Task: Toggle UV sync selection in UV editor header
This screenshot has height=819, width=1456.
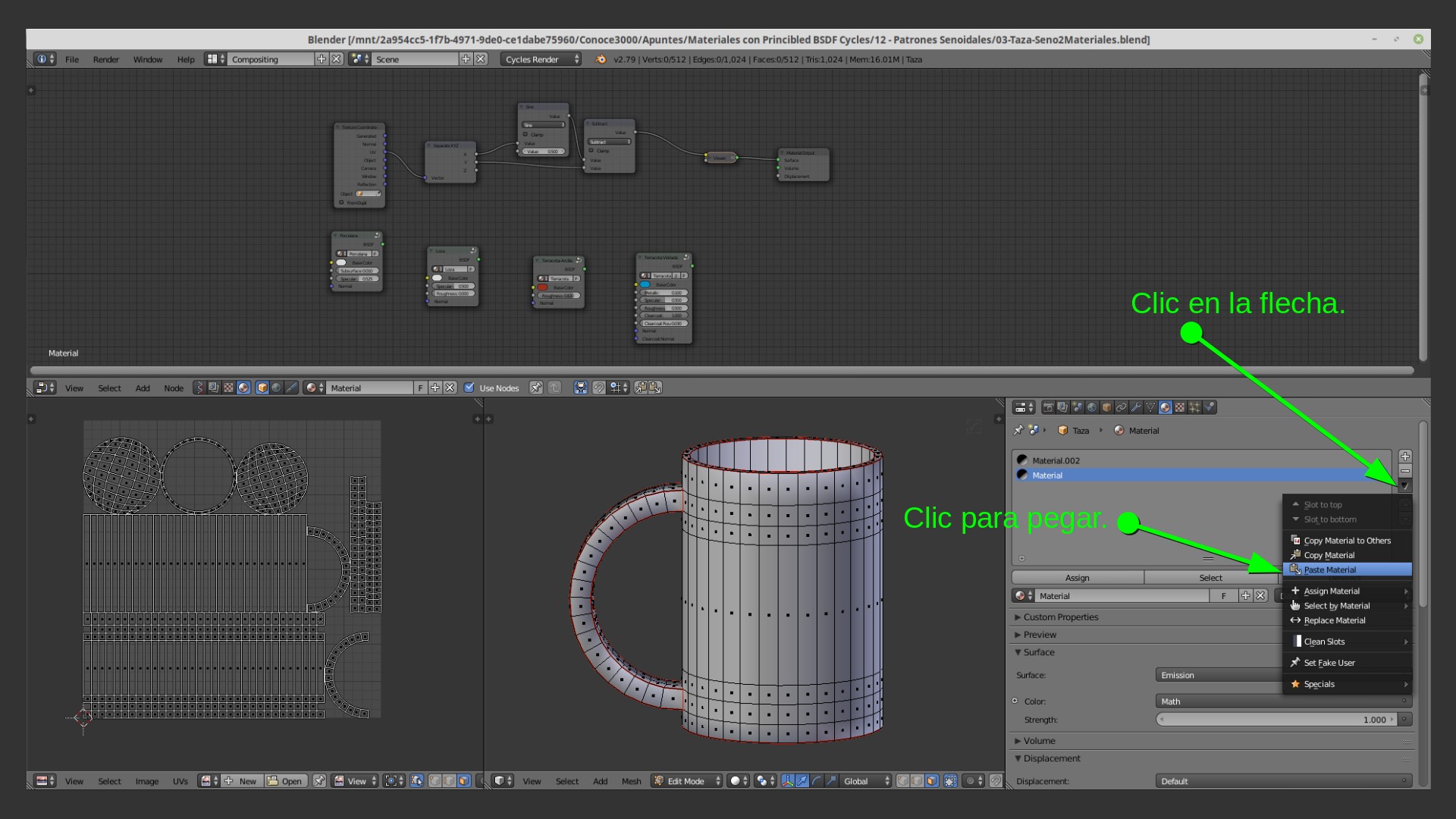Action: tap(416, 780)
